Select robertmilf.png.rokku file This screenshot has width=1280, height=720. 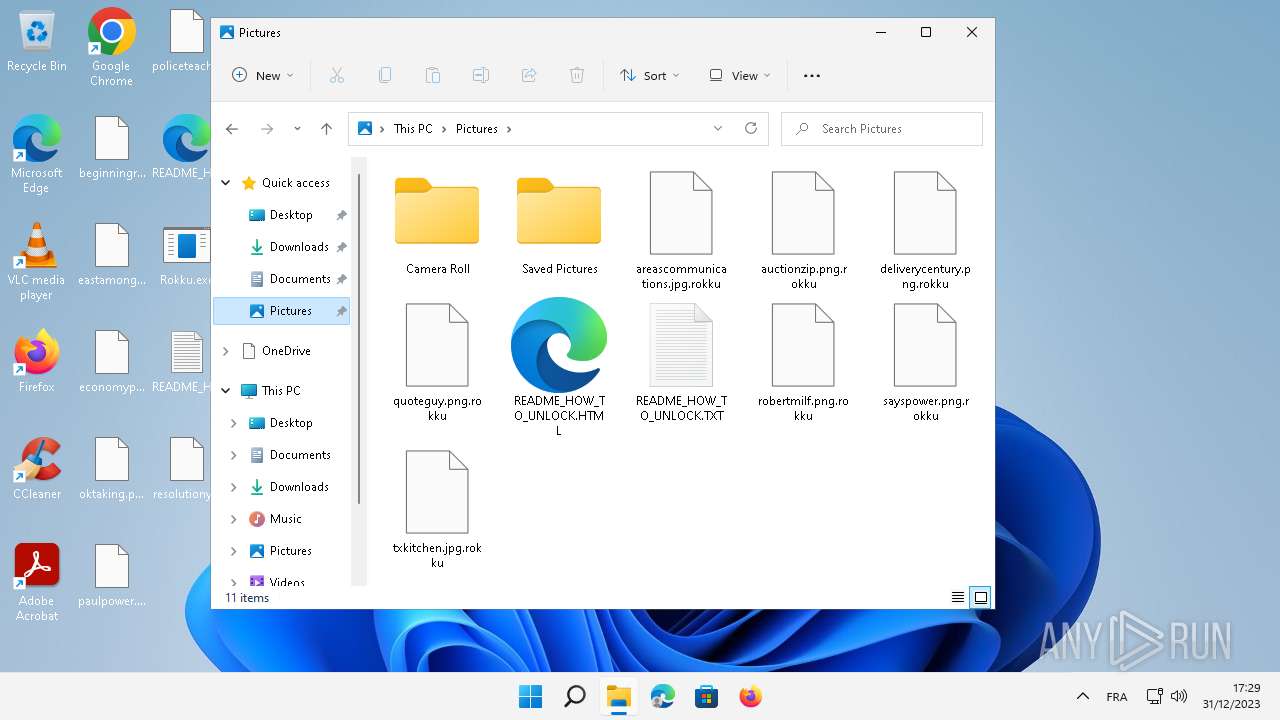(803, 362)
